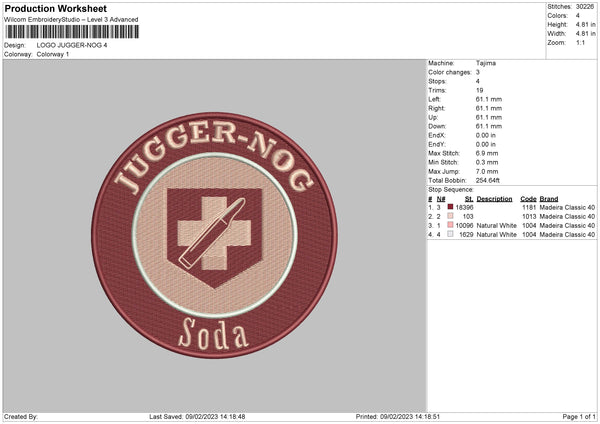Click the pale pink swatch in stop 2

450,216
